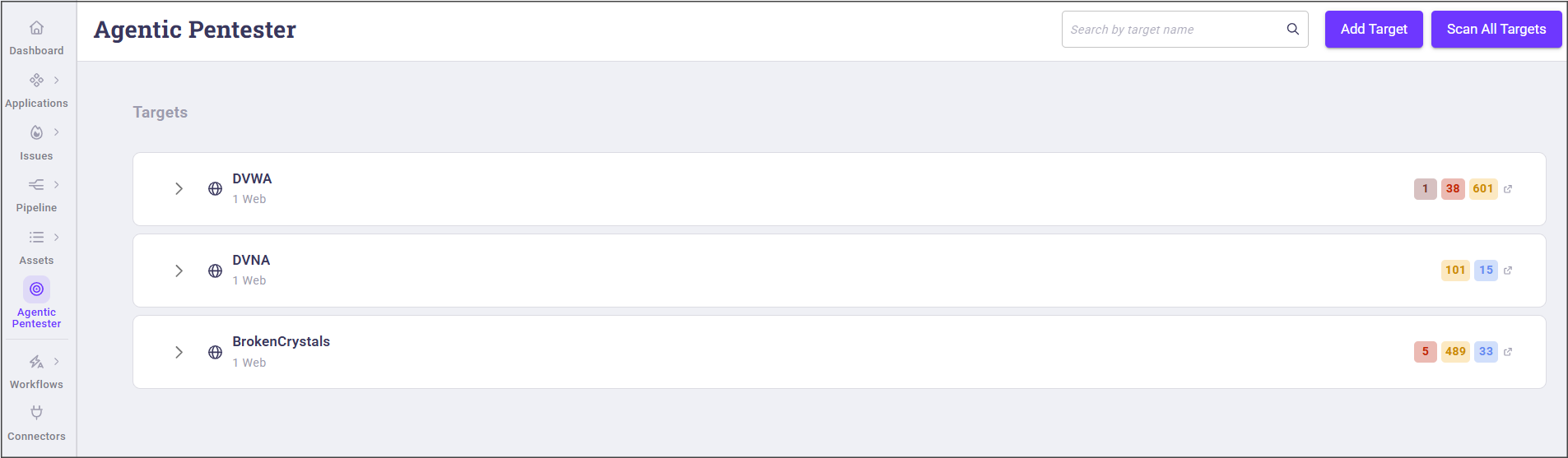The image size is (1568, 458).
Task: Open DVWA external link icon
Action: tap(1508, 189)
